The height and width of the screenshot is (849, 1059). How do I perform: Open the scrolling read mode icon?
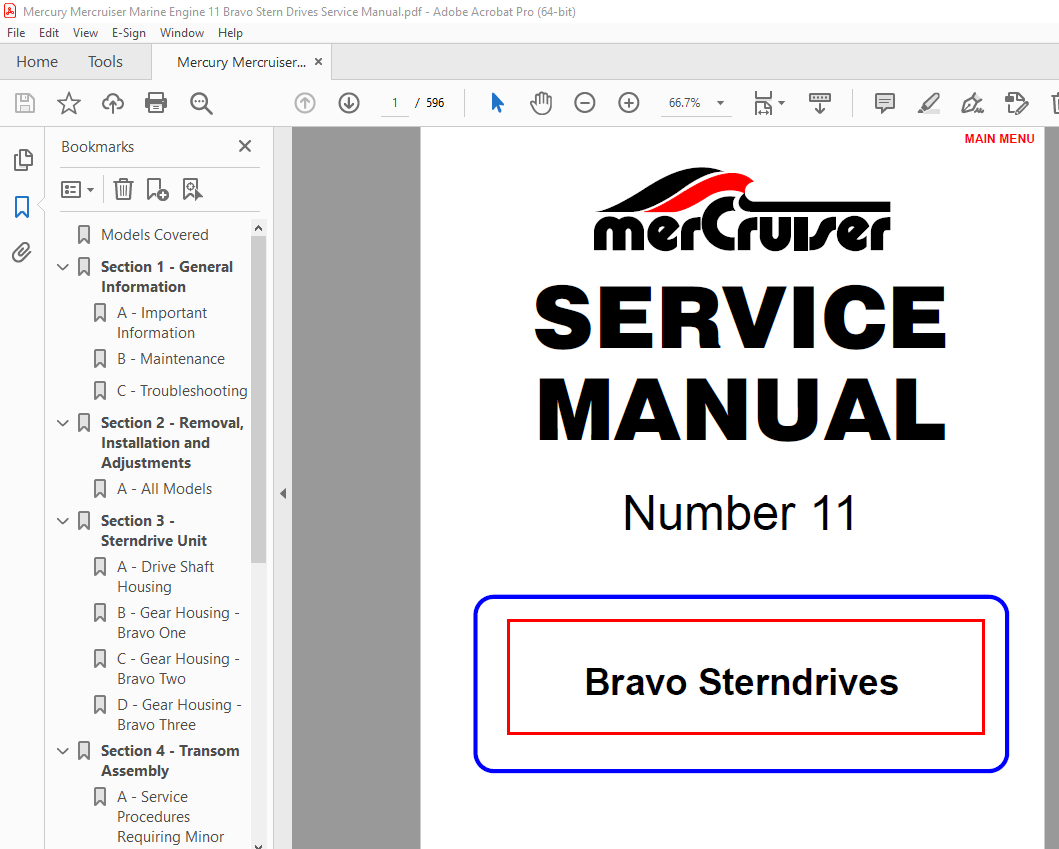point(819,103)
